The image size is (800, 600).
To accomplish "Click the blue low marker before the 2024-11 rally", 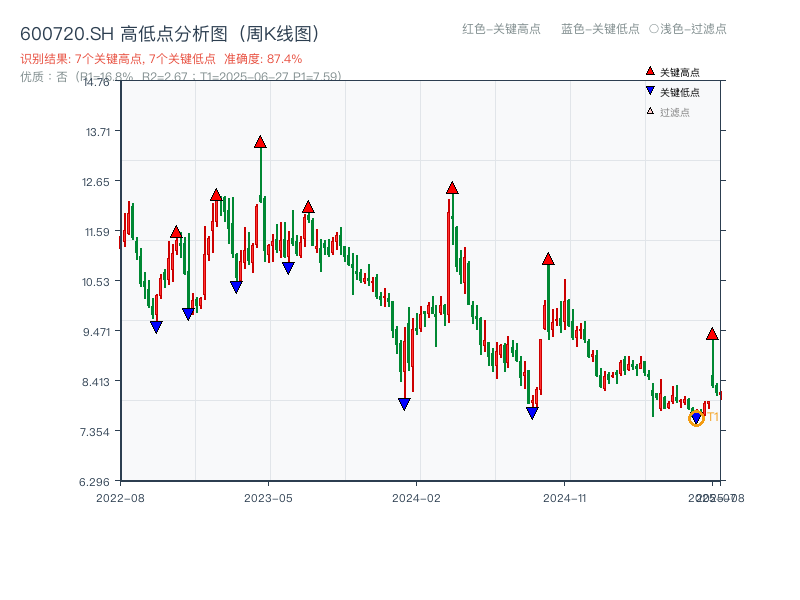I will click(532, 413).
